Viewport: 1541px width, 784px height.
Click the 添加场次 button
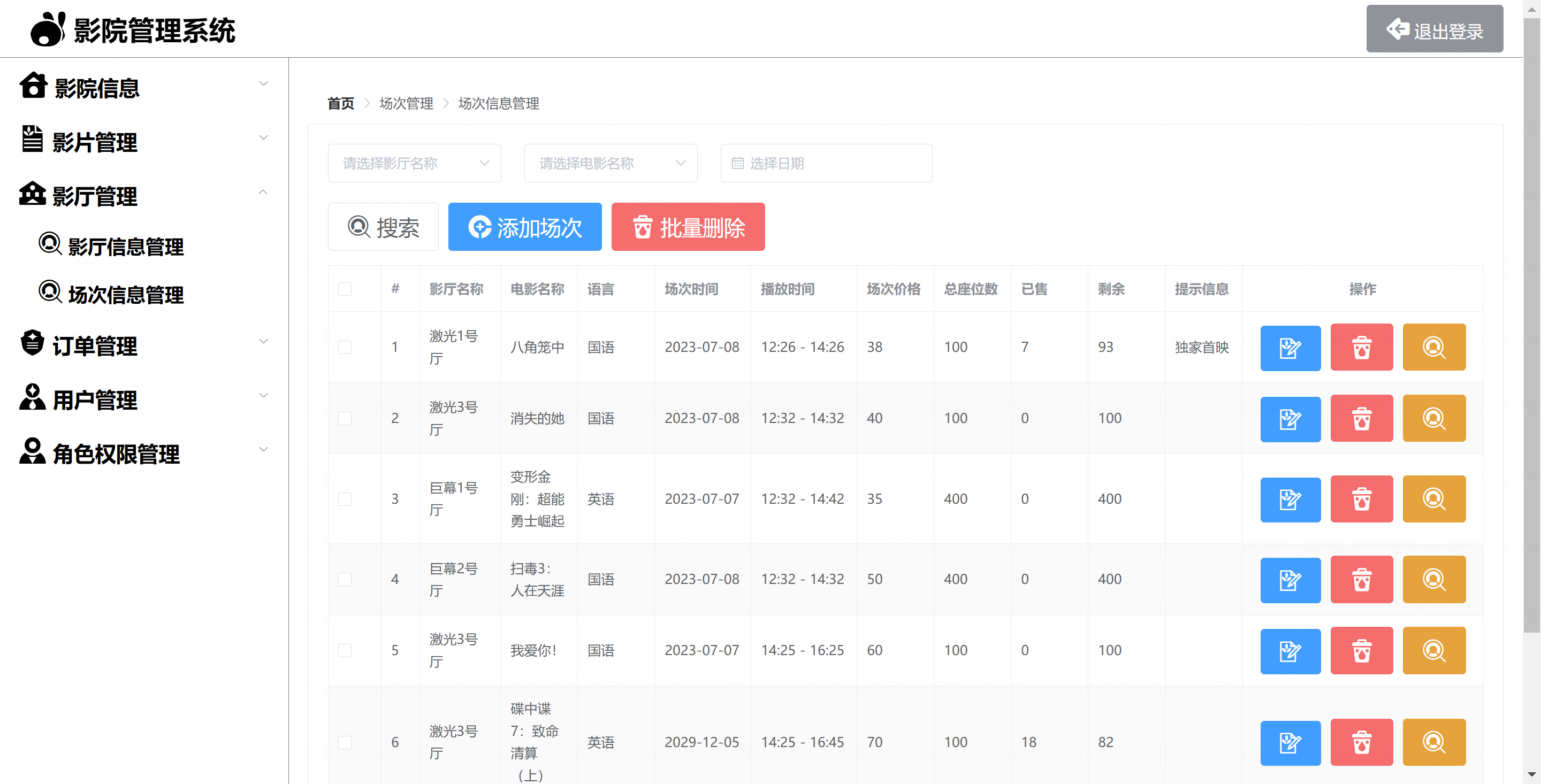[524, 227]
